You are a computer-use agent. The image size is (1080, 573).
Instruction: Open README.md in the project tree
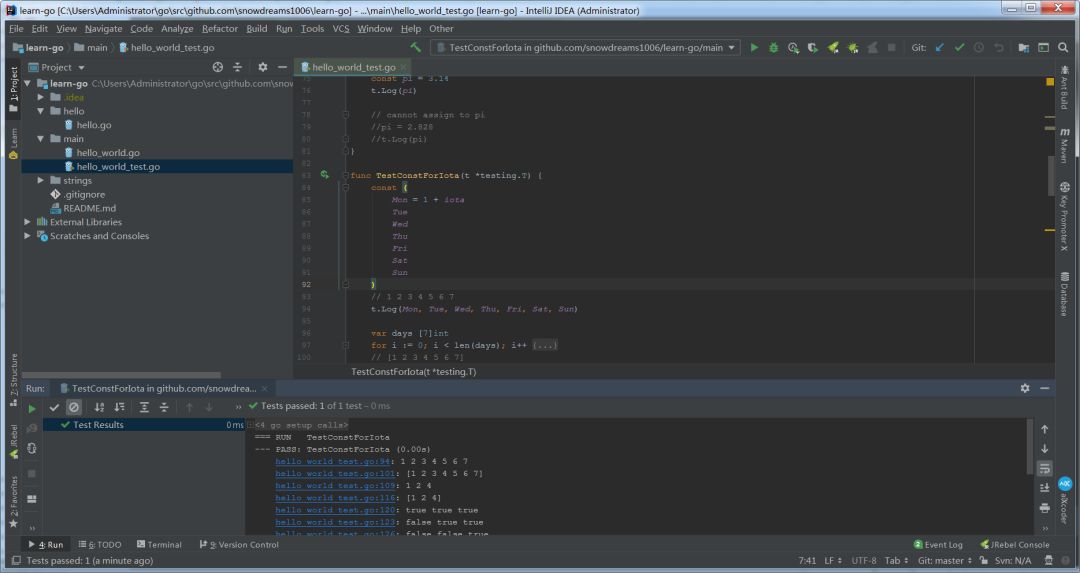point(89,208)
